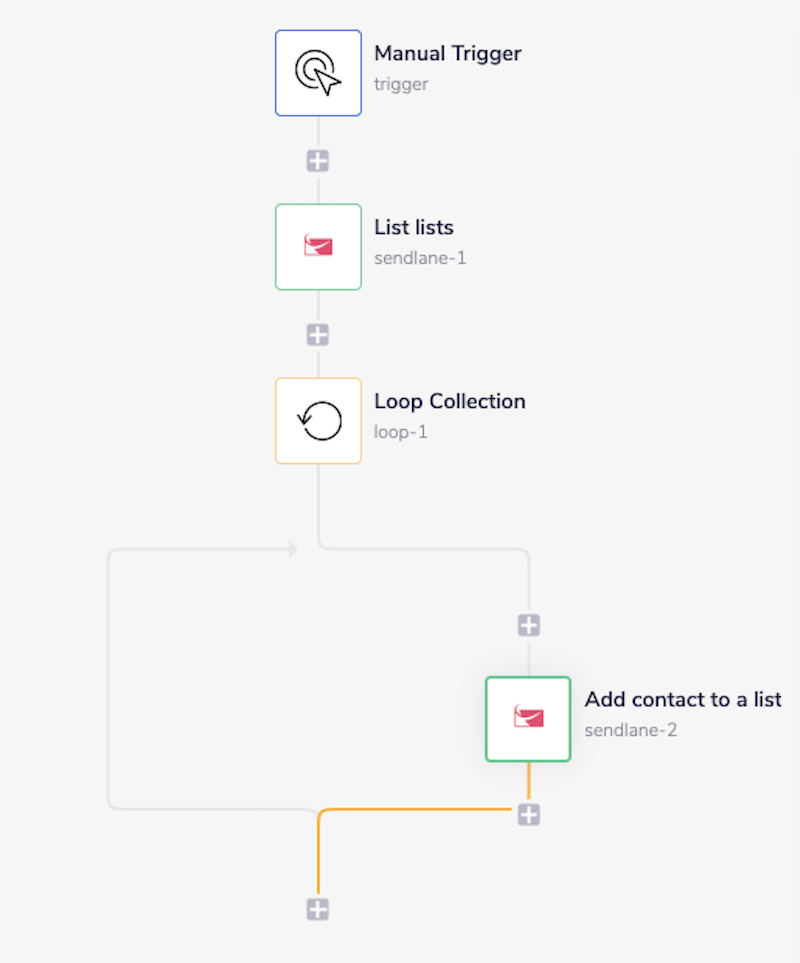This screenshot has height=963, width=800.
Task: Select the Add contact to a list label
Action: click(x=682, y=700)
